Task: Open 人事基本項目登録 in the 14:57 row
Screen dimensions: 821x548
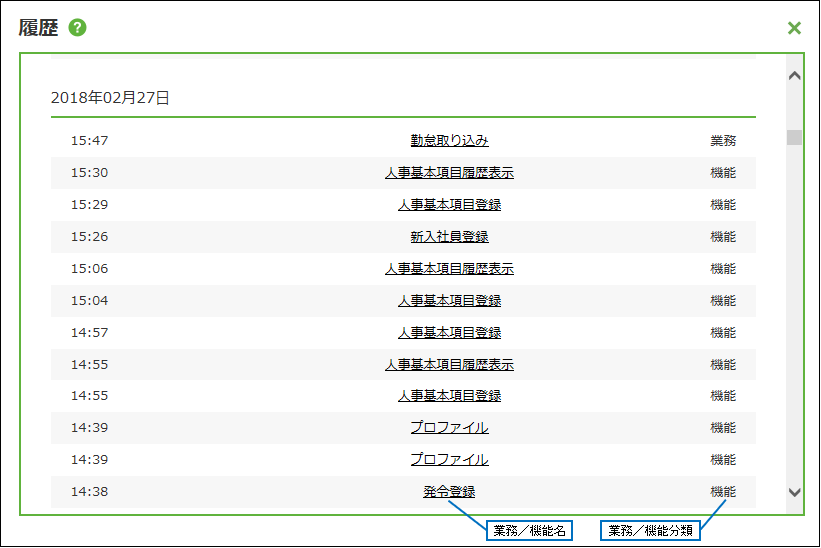Action: coord(449,332)
